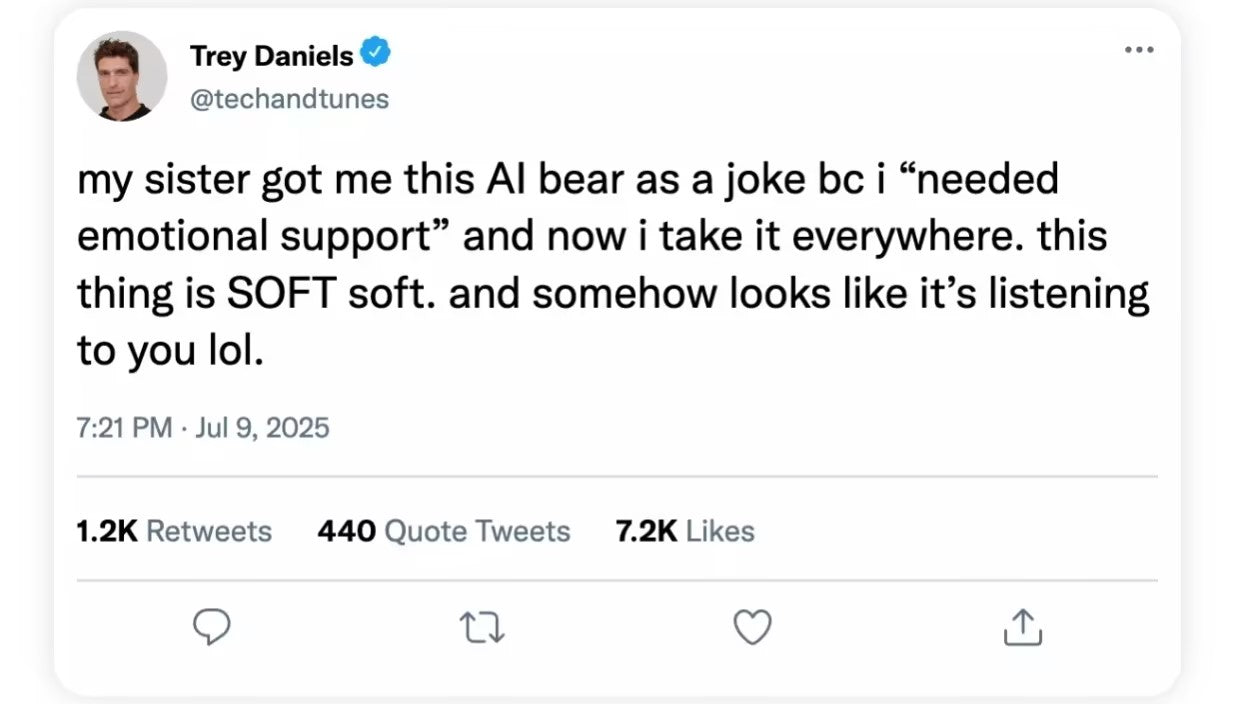Open the 440 Quote Tweets list
The width and height of the screenshot is (1237, 704).
pos(443,531)
